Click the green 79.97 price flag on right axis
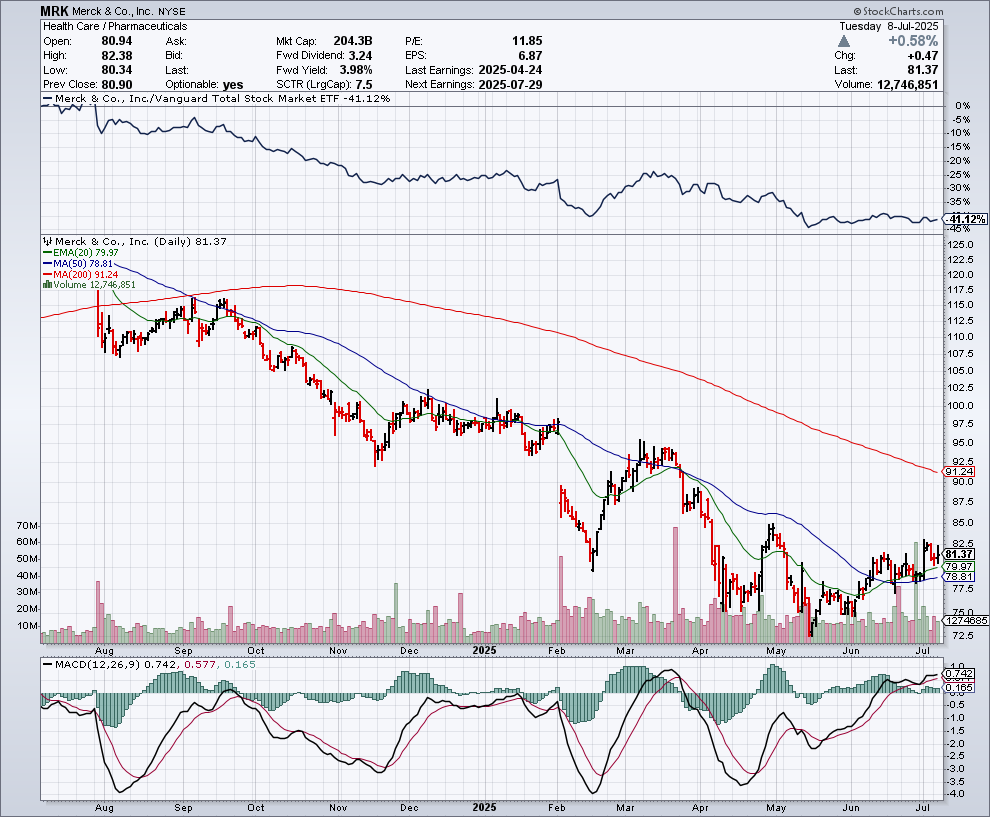 959,566
